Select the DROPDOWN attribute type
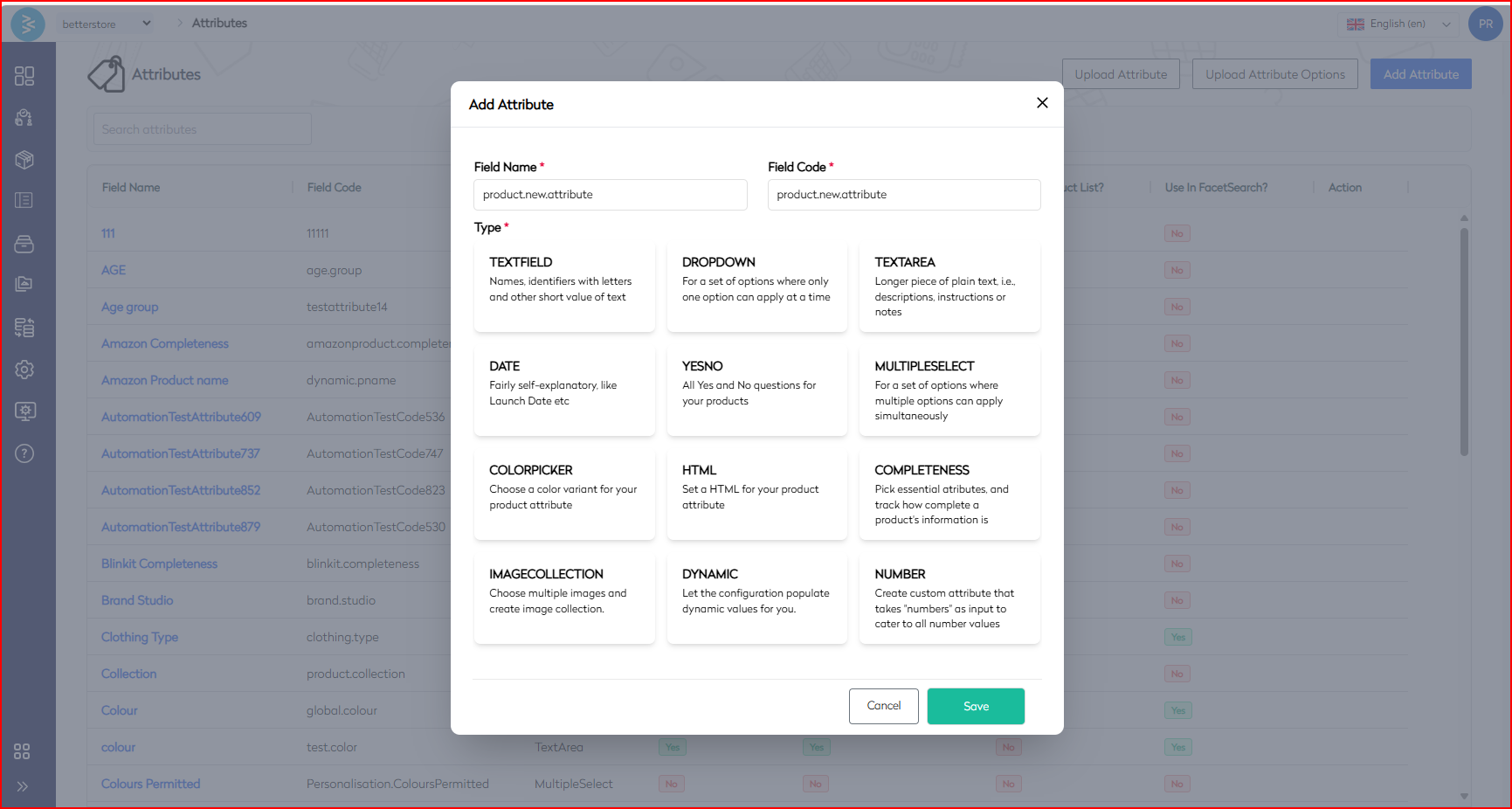The image size is (1512, 809). click(756, 287)
